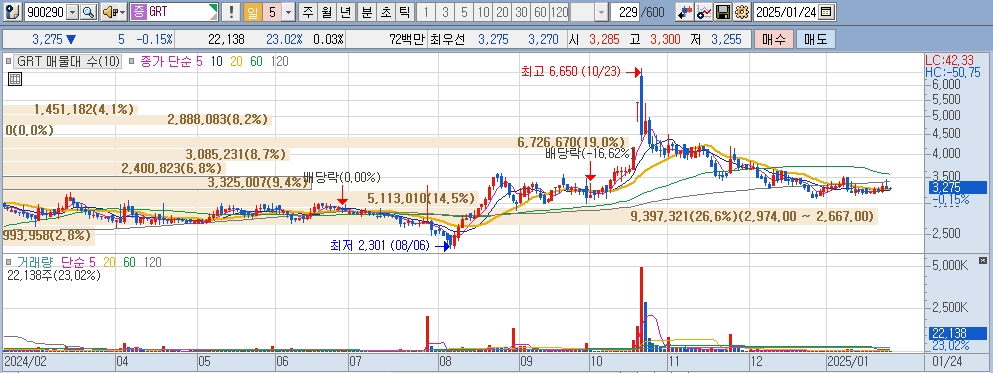
Task: Expand the speaker icon dropdown arrow
Action: click(122, 11)
